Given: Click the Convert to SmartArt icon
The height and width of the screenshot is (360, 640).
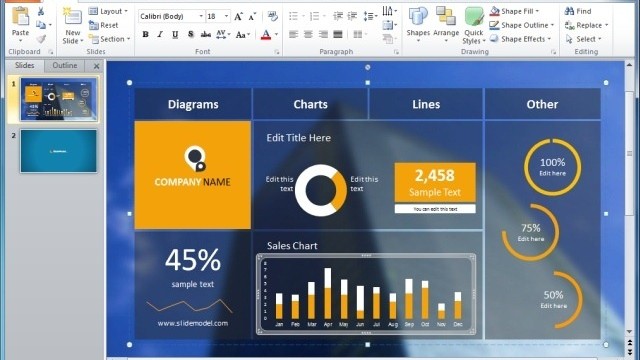Looking at the screenshot, I should pos(389,39).
